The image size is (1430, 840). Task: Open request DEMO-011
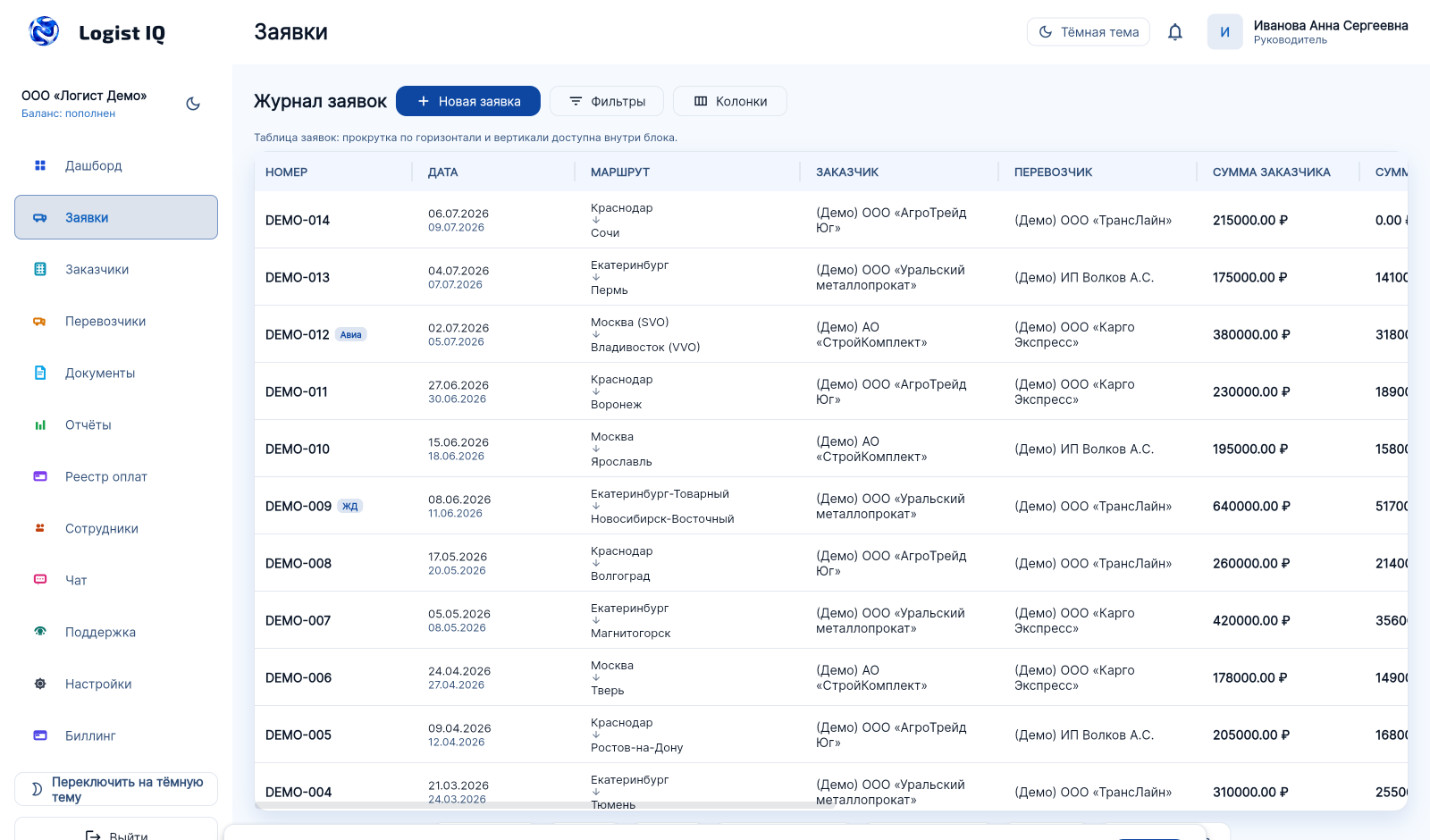tap(297, 391)
